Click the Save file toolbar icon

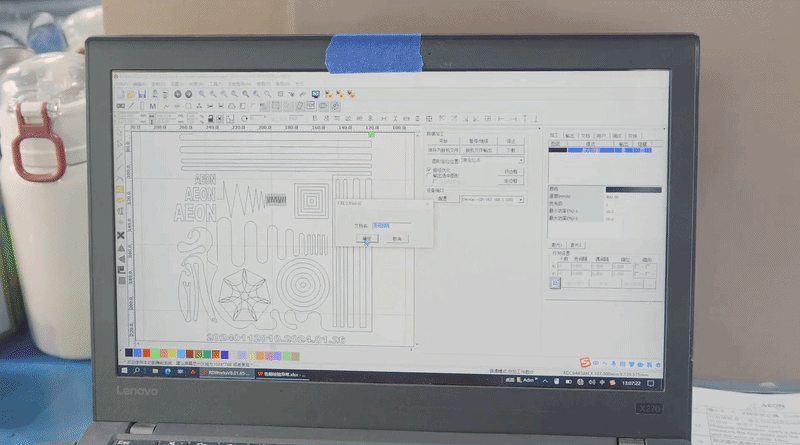[142, 94]
